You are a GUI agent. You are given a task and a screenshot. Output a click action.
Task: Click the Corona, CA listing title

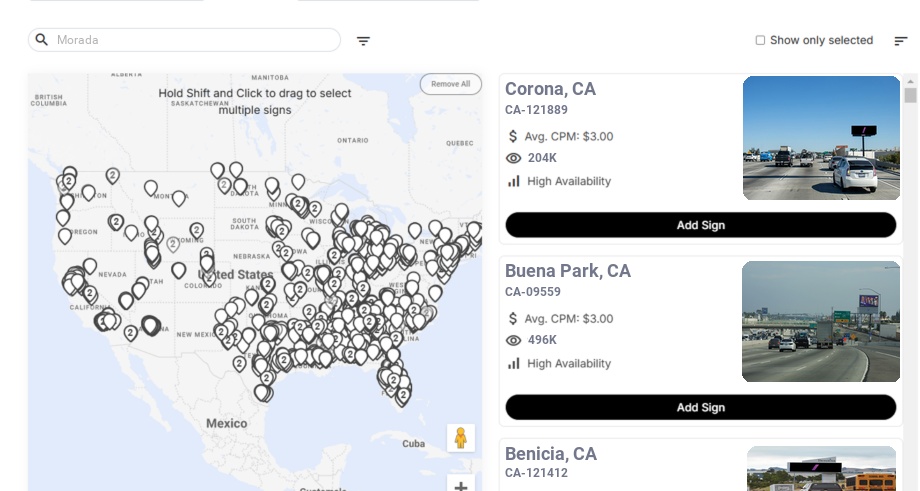click(x=550, y=89)
